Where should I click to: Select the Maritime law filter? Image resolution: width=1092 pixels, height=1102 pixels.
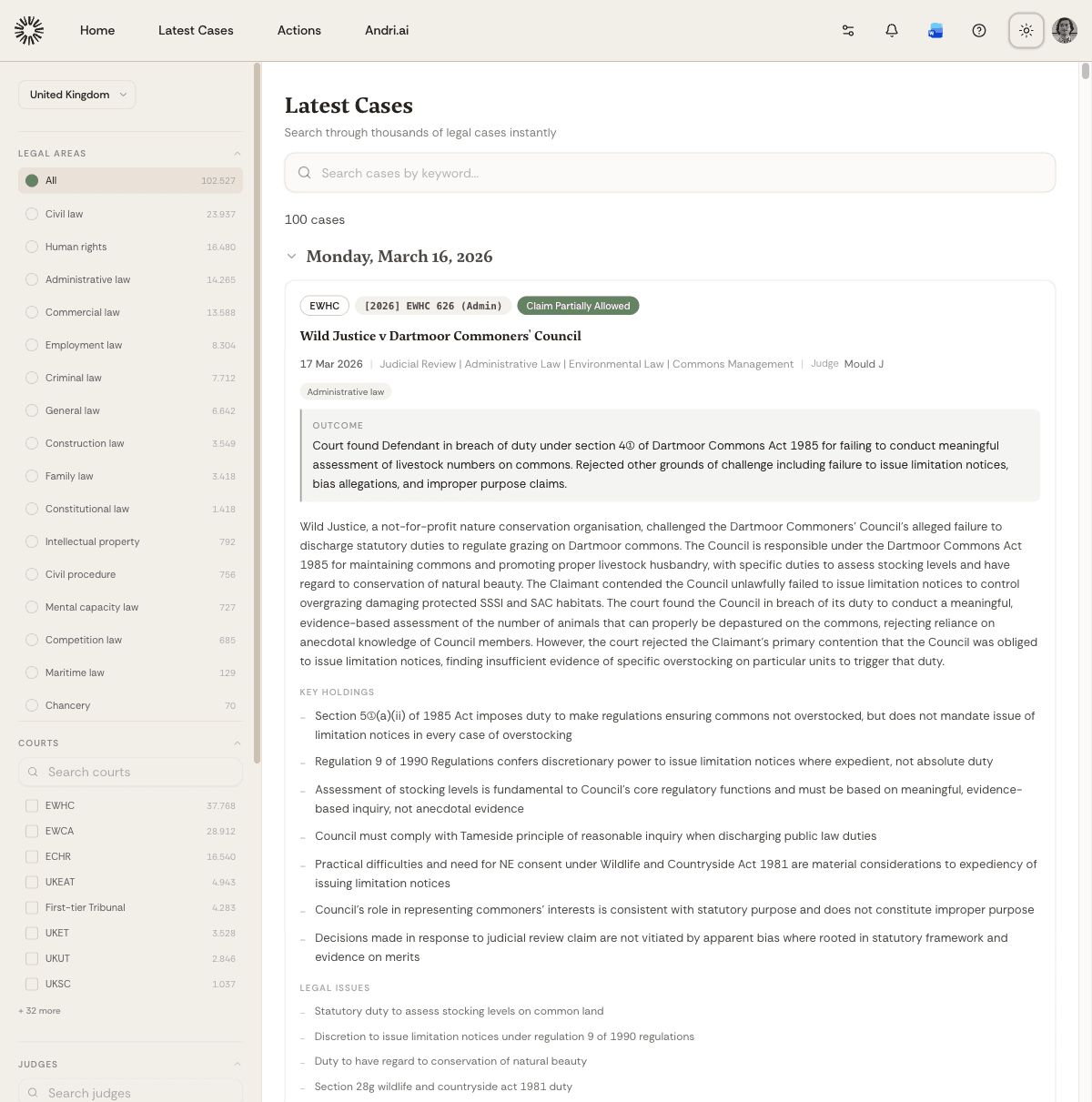point(130,672)
